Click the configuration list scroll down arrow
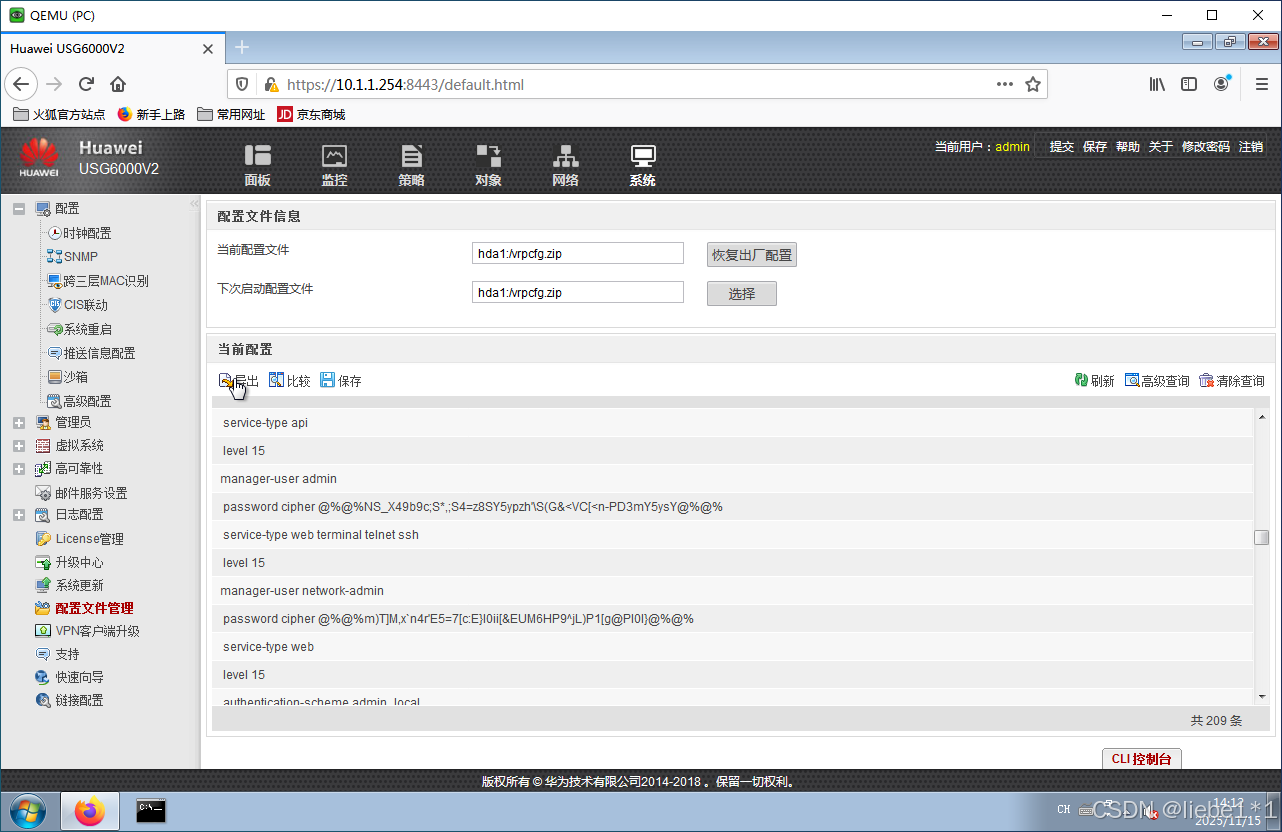The width and height of the screenshot is (1282, 832). click(1262, 696)
